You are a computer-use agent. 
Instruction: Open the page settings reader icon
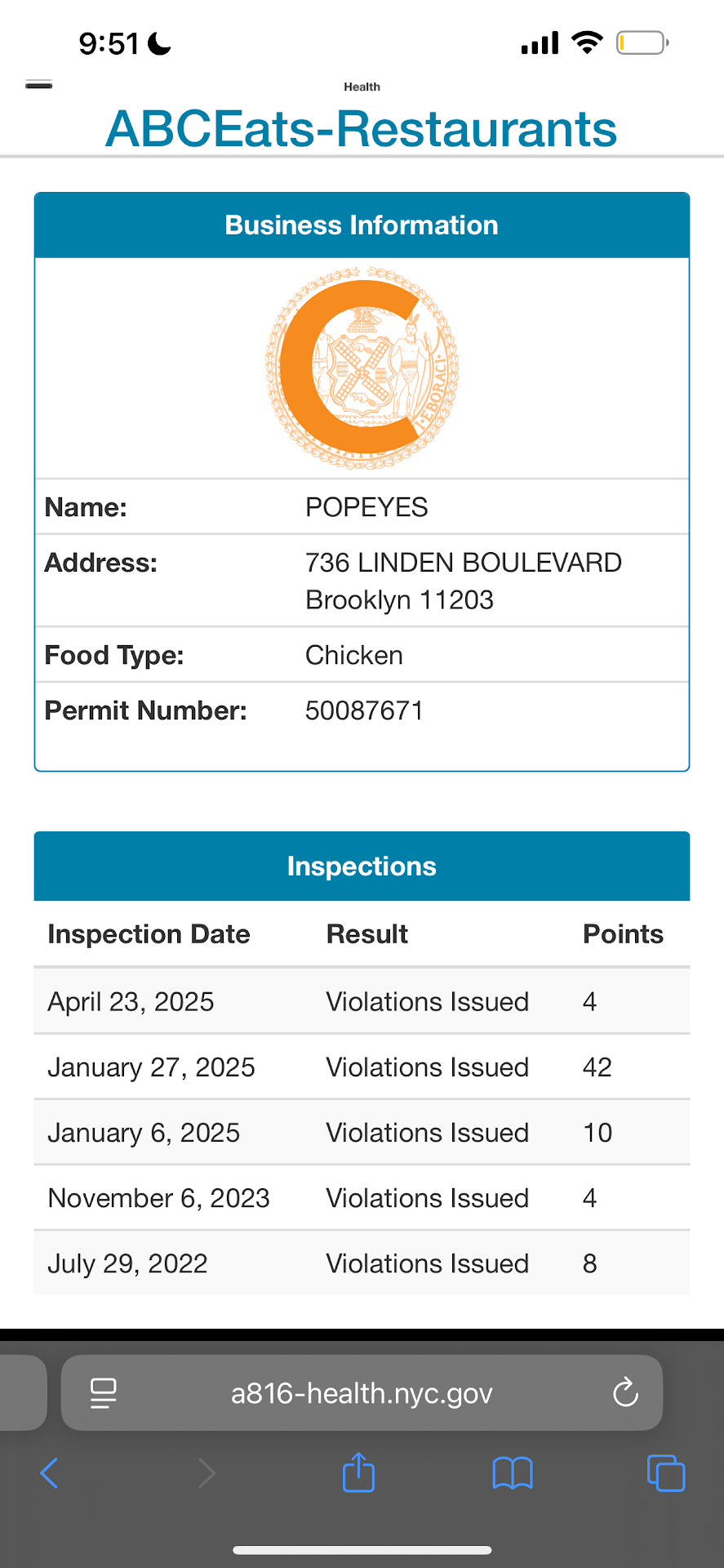tap(104, 1392)
